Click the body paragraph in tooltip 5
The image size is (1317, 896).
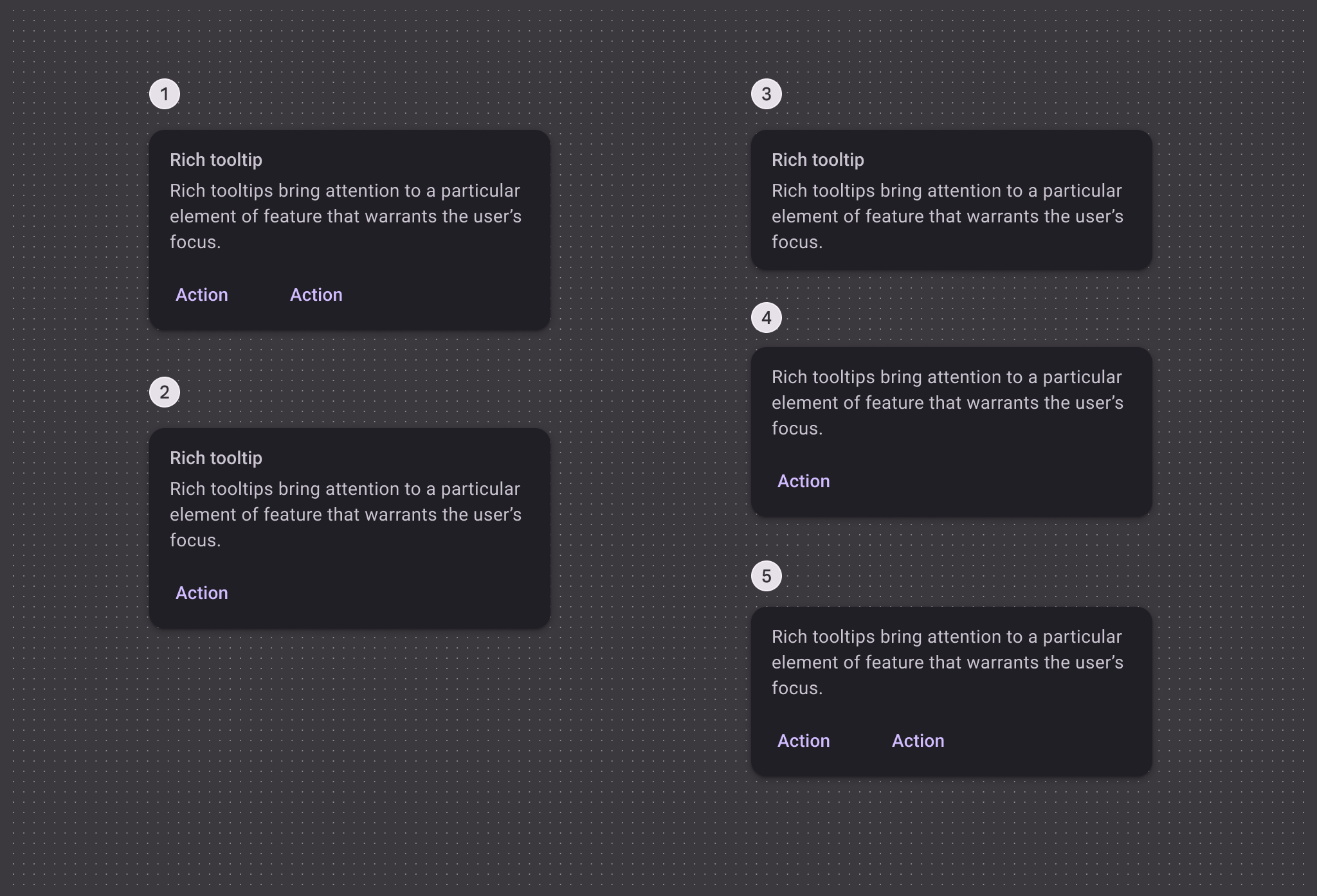947,663
